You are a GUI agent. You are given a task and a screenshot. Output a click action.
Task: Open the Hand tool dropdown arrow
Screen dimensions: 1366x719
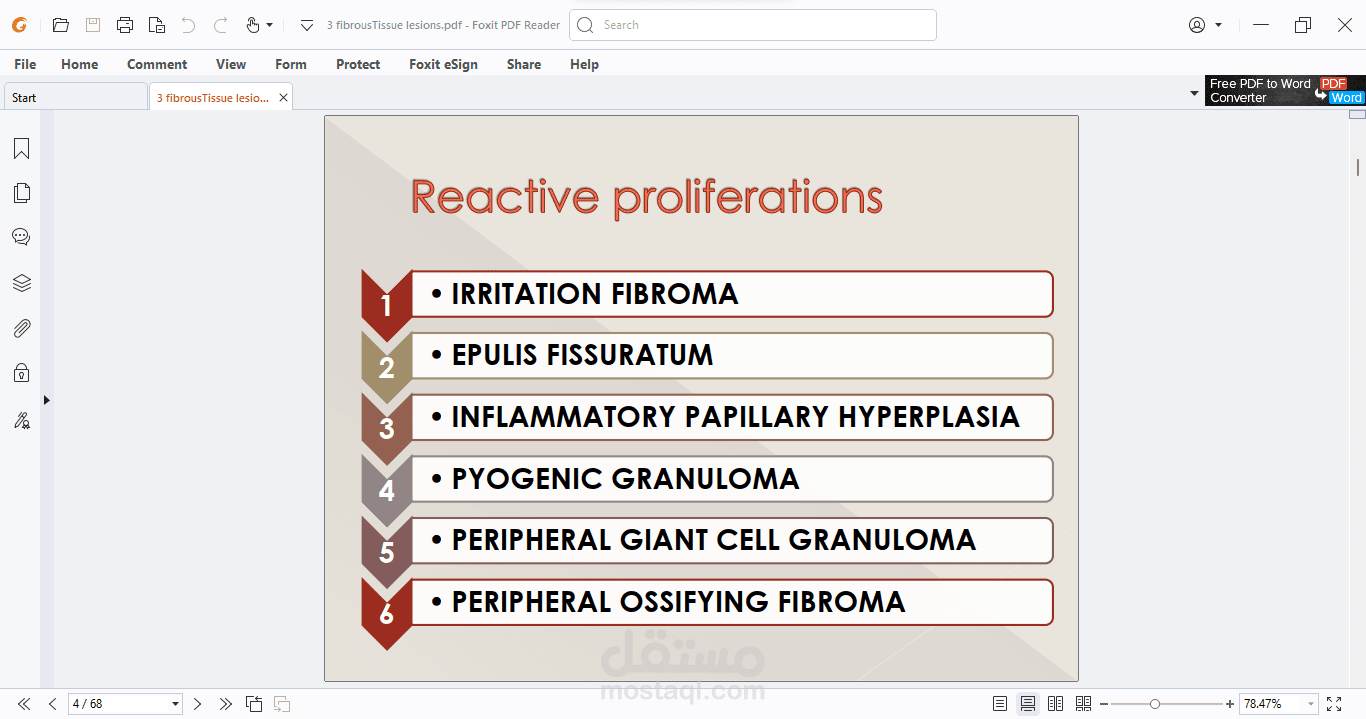[269, 25]
